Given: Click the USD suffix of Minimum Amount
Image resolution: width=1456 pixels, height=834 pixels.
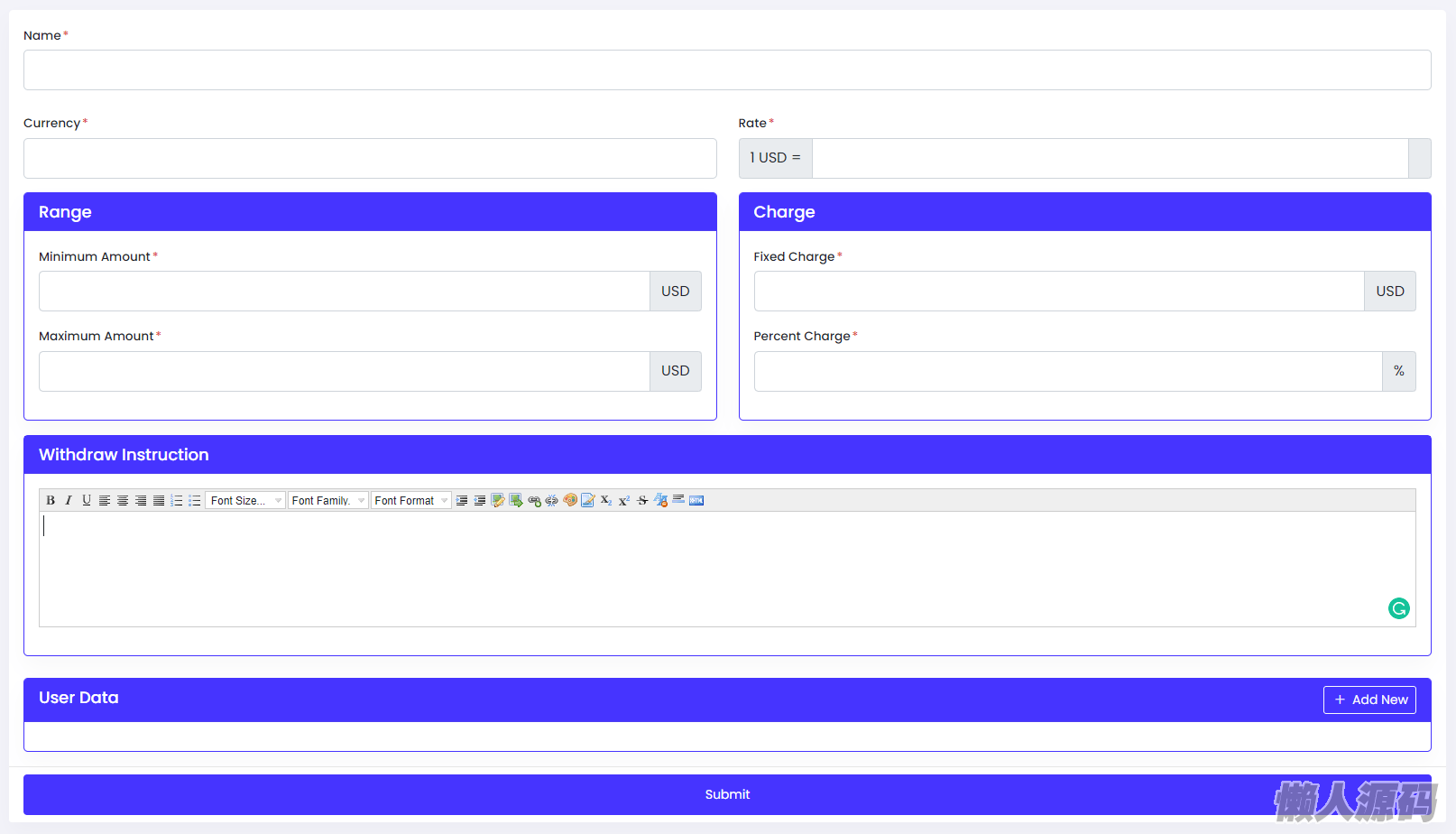Looking at the screenshot, I should 676,292.
